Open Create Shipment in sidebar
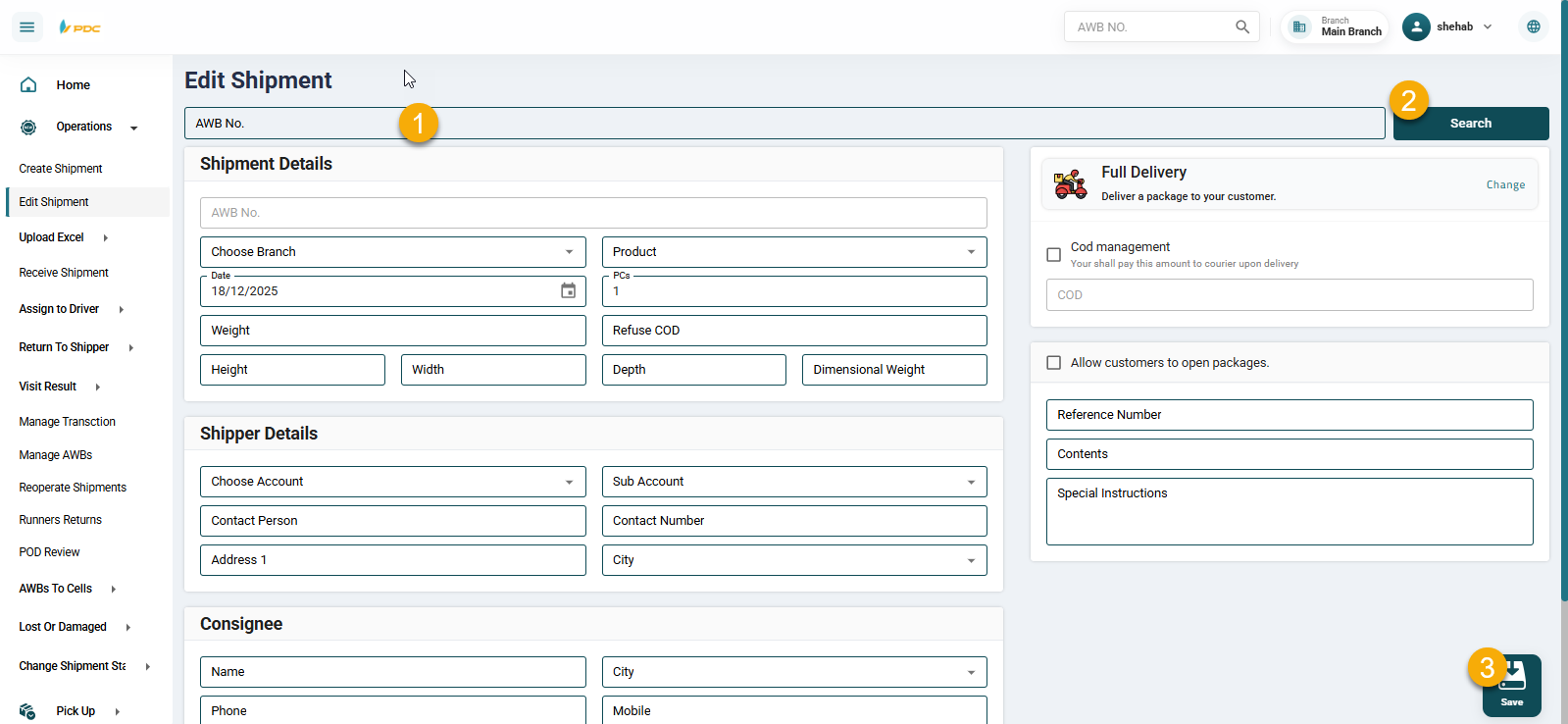The image size is (1568, 724). 61,169
